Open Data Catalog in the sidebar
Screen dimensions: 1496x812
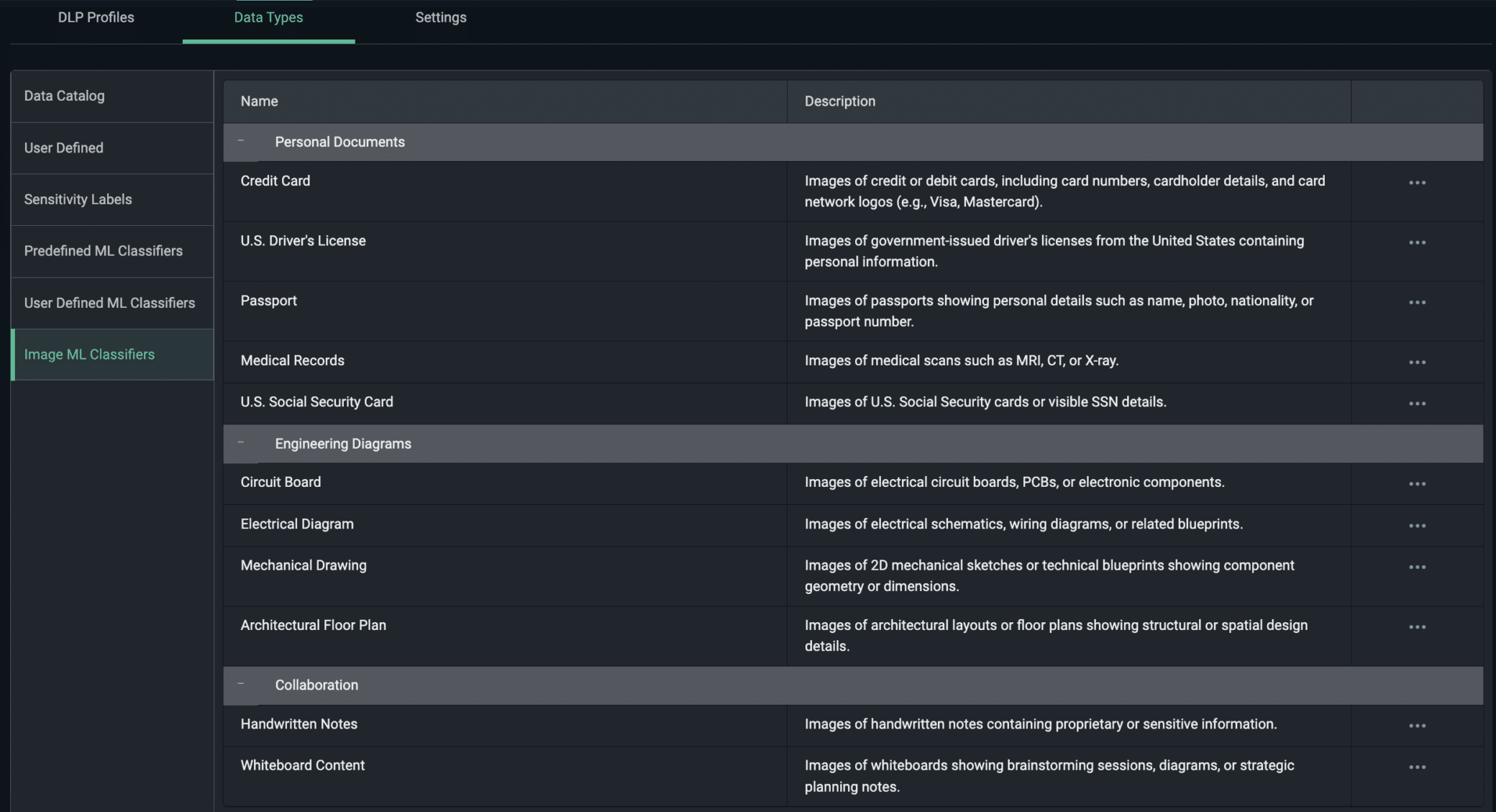(x=64, y=96)
